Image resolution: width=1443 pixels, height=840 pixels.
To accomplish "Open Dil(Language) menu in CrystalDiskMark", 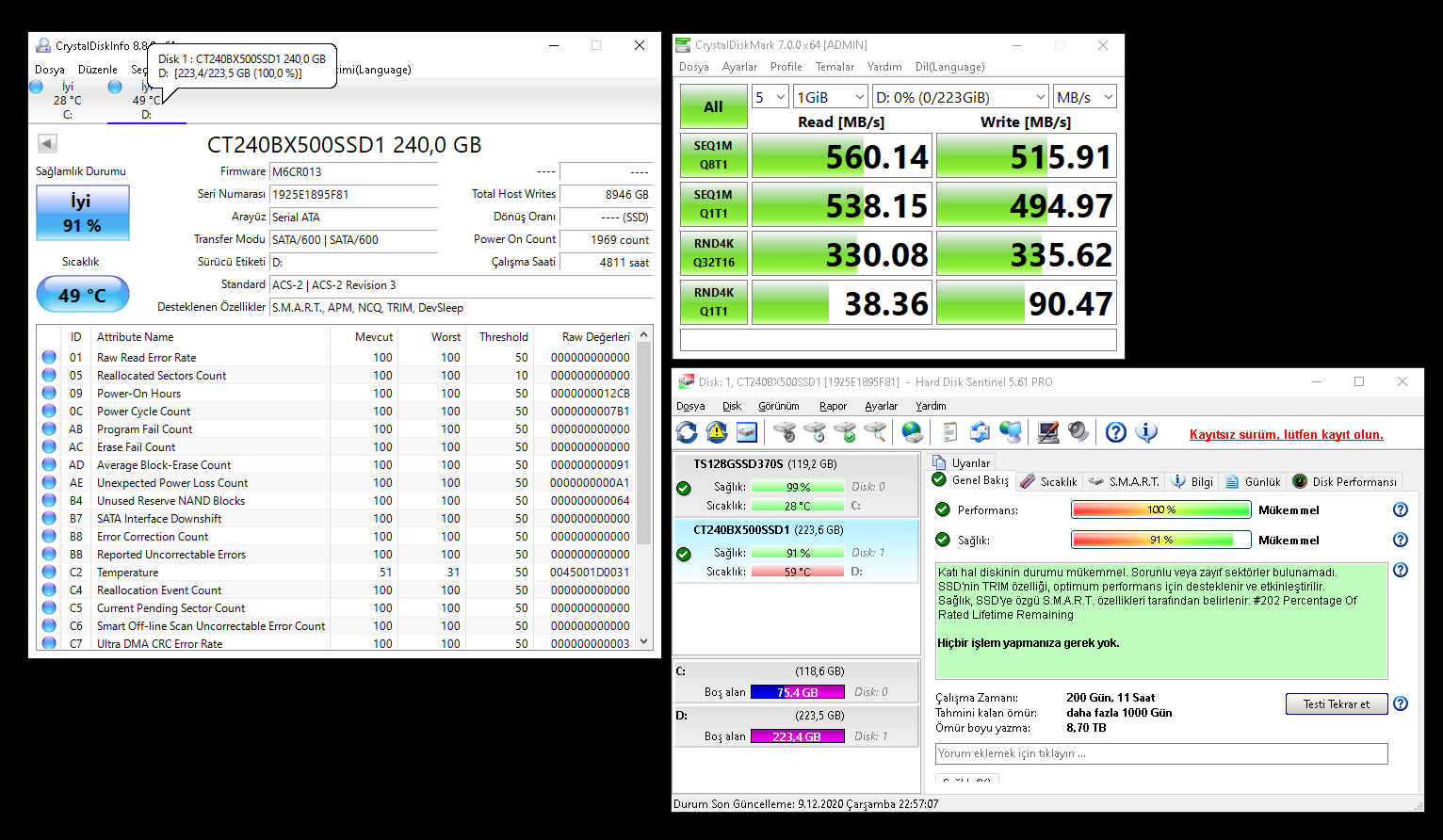I will point(949,67).
